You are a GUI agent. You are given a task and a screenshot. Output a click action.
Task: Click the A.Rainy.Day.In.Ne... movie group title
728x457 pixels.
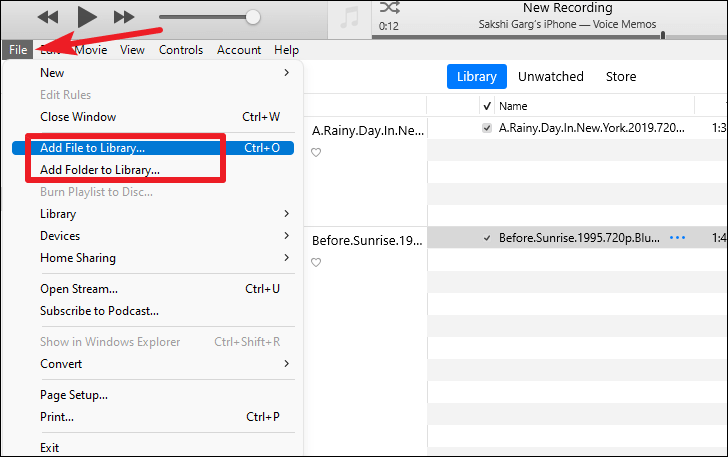368,131
